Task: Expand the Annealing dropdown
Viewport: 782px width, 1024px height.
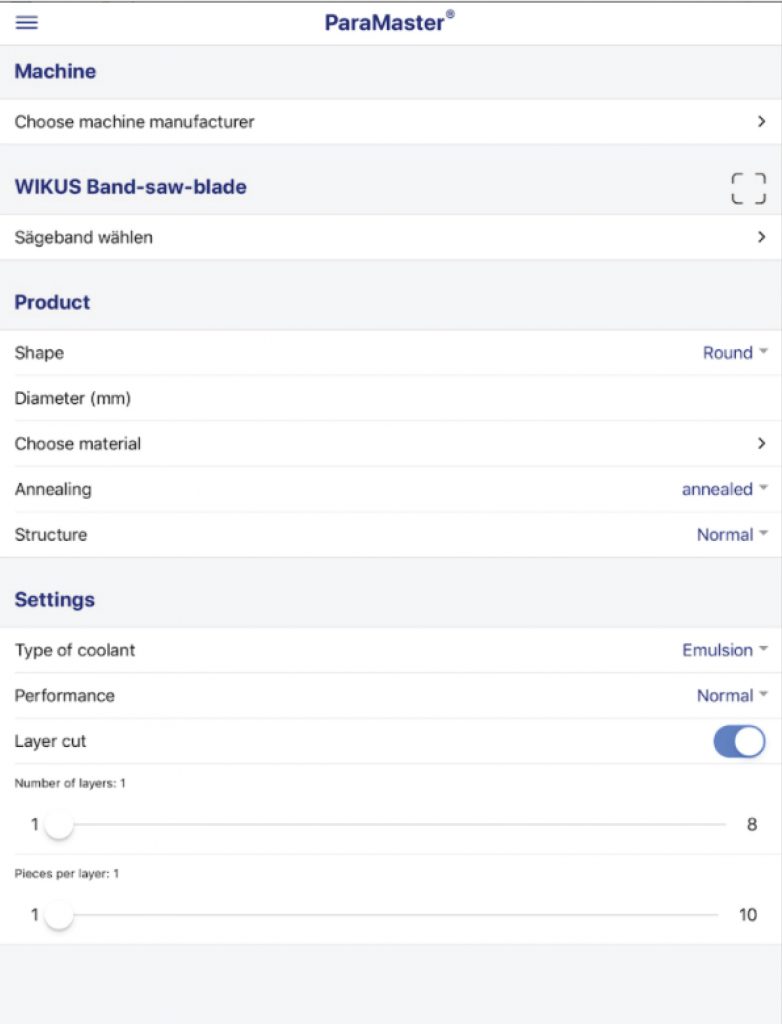Action: (x=724, y=489)
